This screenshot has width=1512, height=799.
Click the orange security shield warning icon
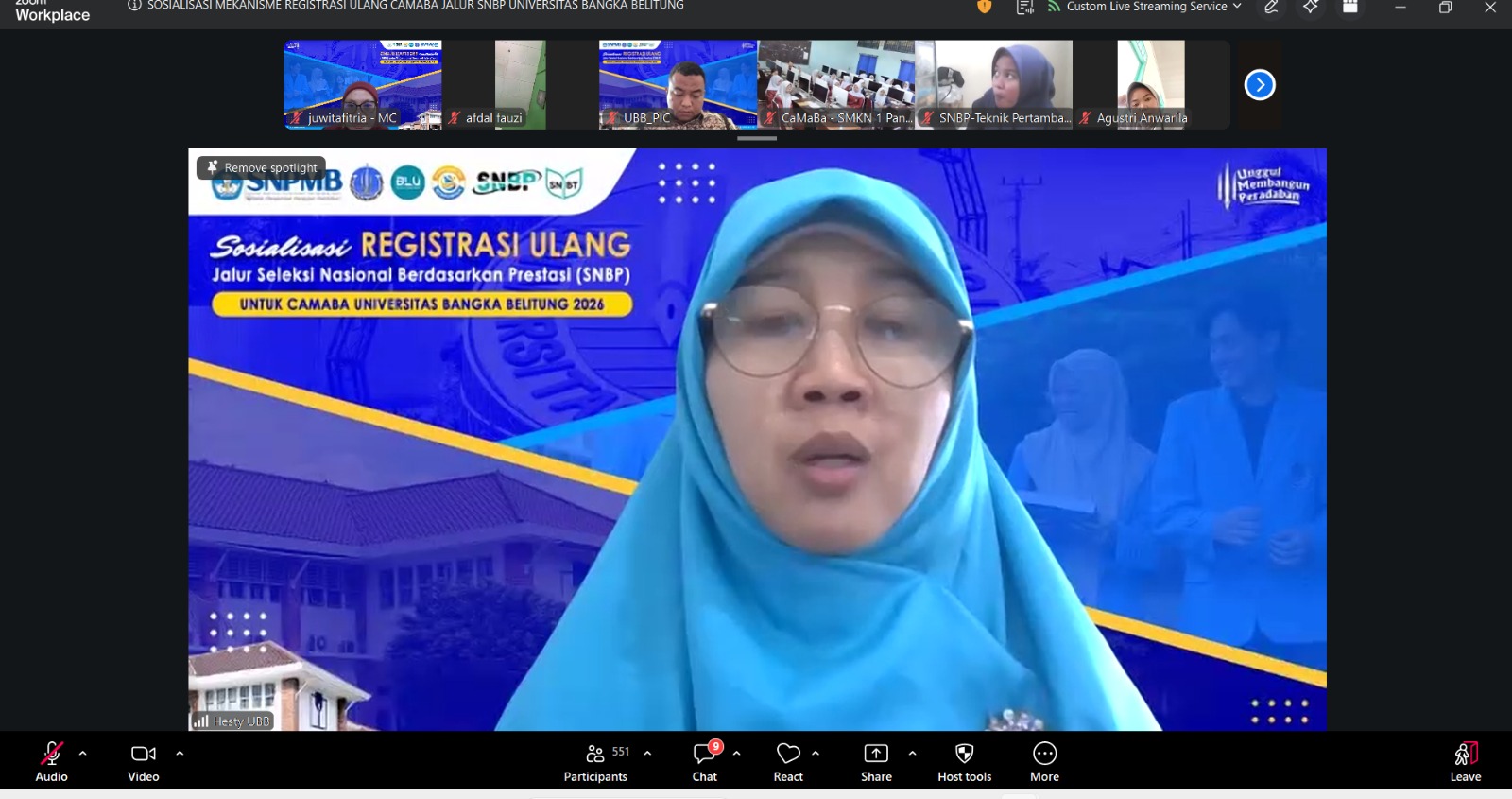[984, 7]
